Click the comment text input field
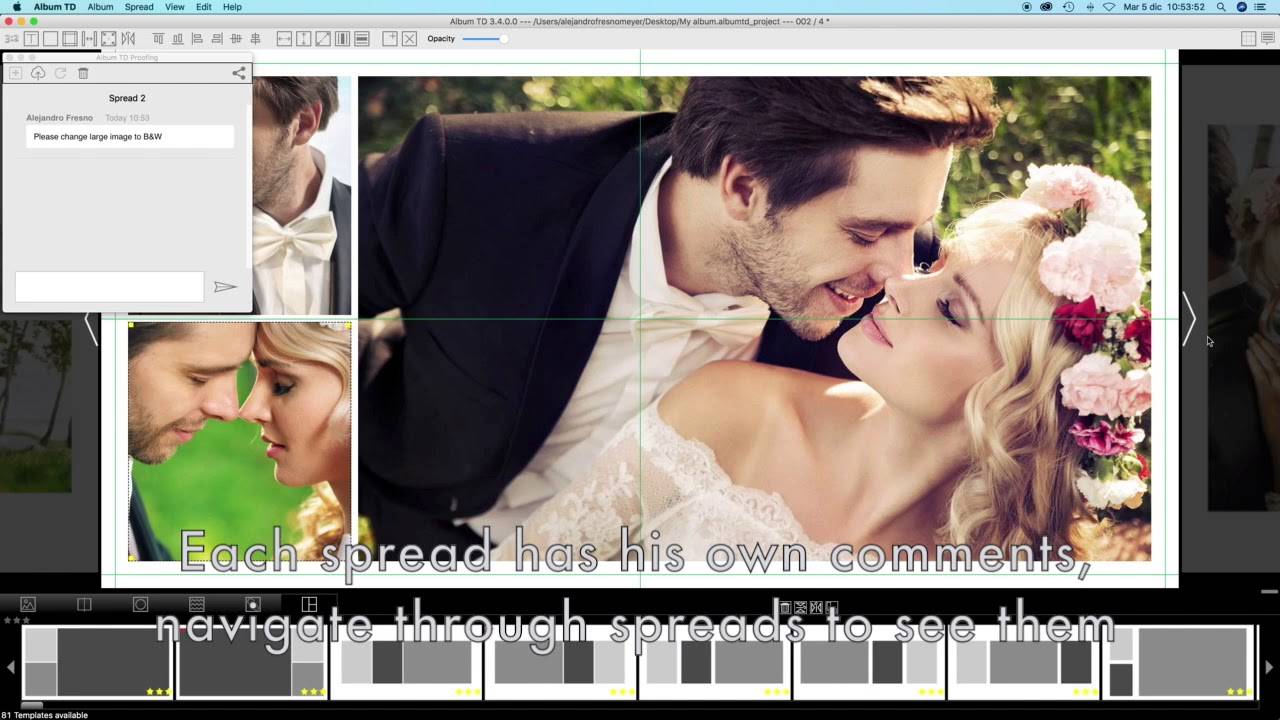 pos(109,287)
